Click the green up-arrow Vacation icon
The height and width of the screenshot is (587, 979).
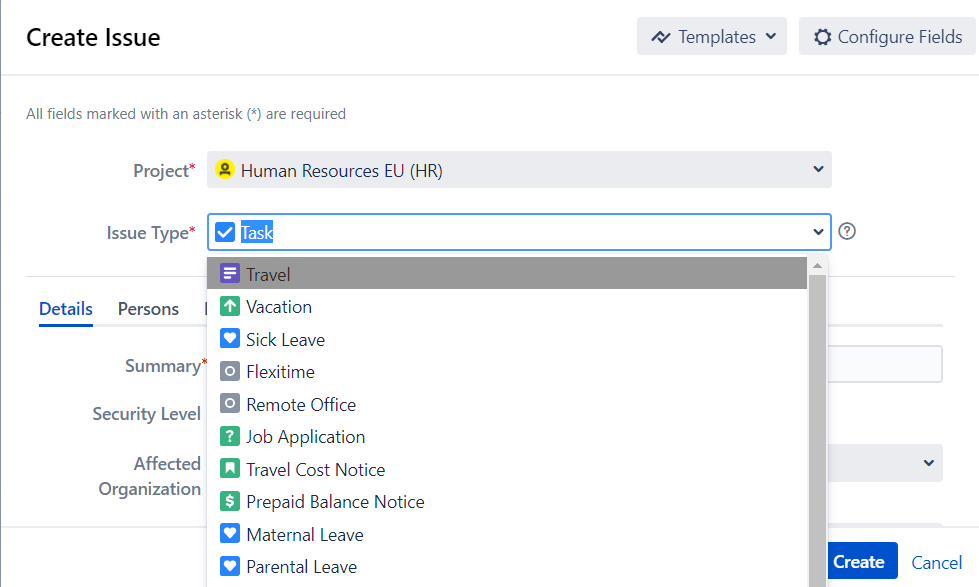coord(230,306)
